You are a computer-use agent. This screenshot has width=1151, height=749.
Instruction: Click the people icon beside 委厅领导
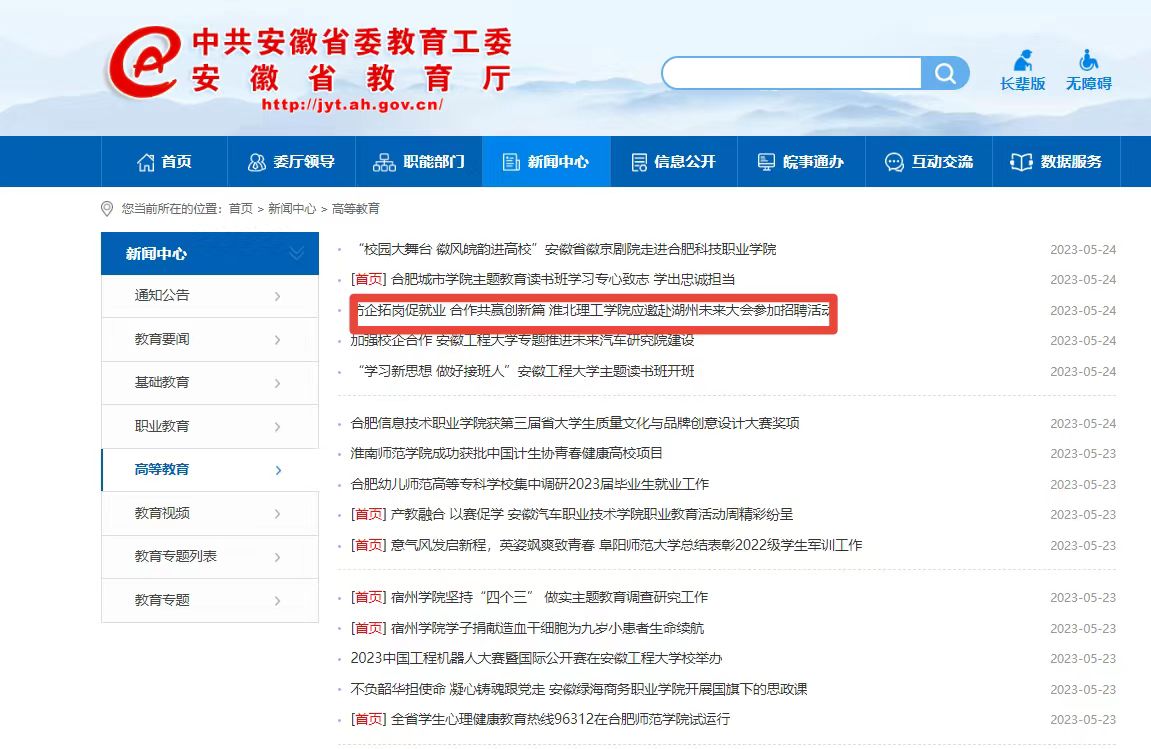257,162
